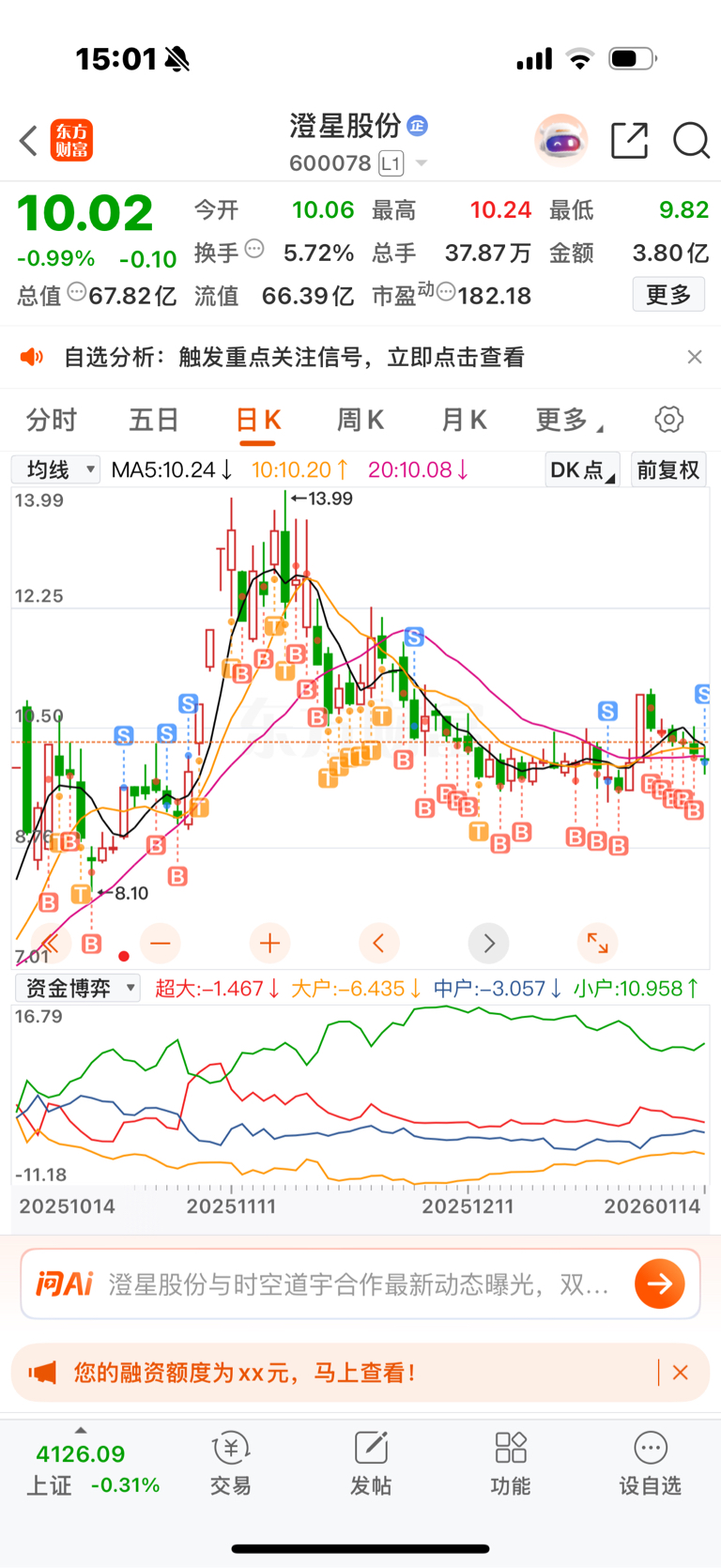This screenshot has height=1568, width=721.
Task: Go back with the left chevron
Action: tap(28, 141)
